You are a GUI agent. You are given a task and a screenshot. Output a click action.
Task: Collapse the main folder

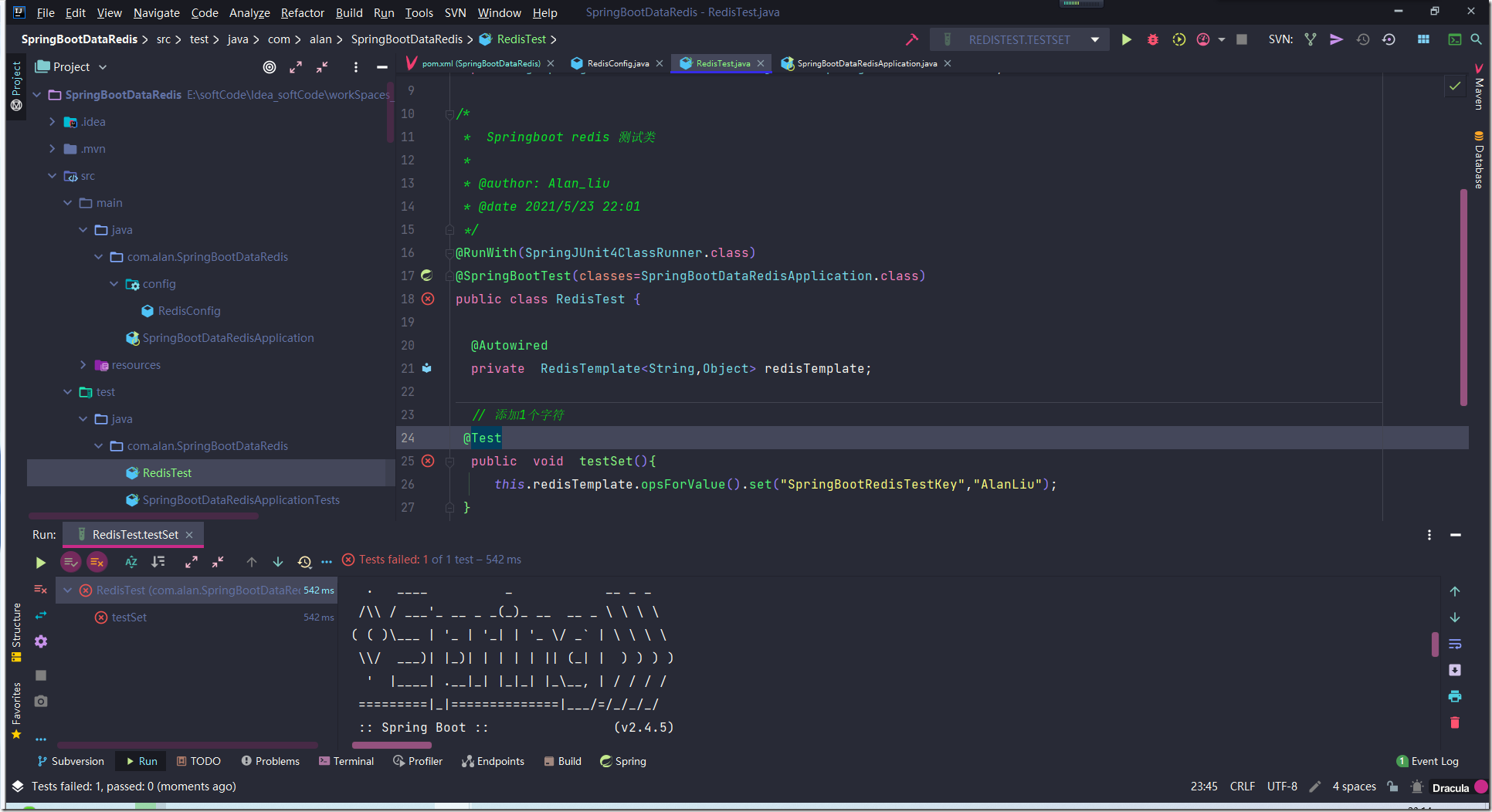click(x=67, y=203)
